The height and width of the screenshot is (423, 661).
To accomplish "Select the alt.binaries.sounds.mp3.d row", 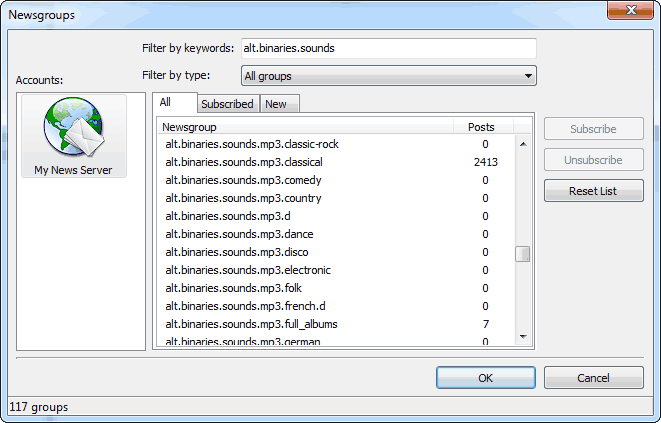I will click(x=336, y=216).
